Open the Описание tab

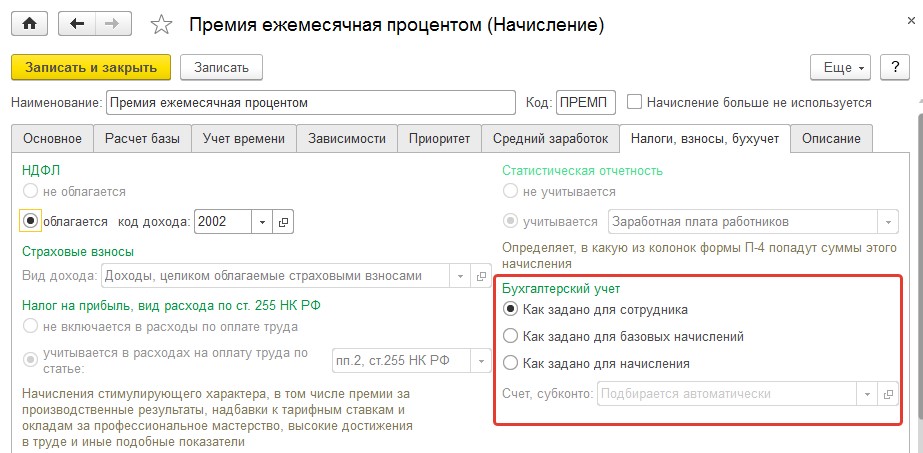831,139
